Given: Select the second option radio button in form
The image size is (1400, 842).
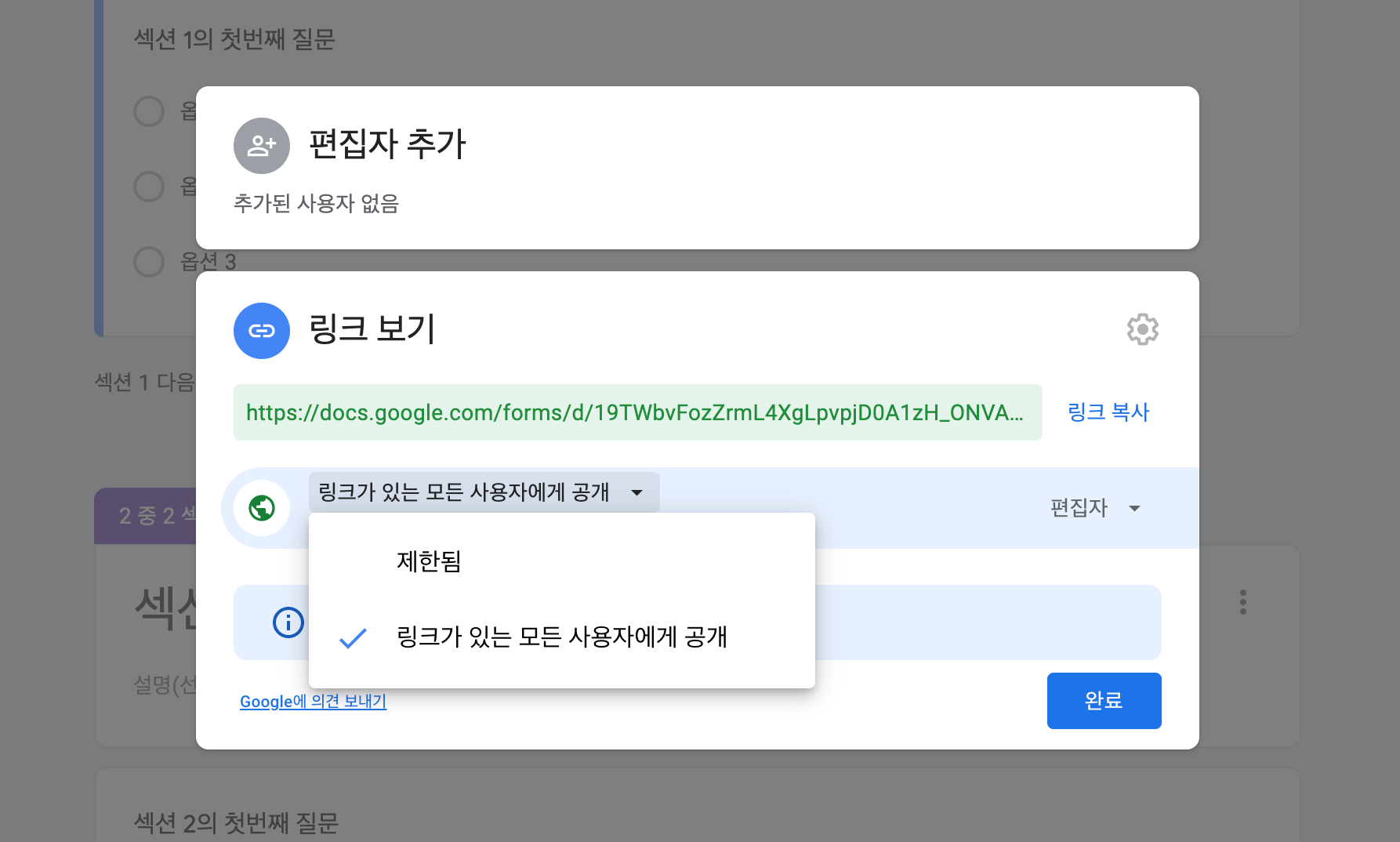Looking at the screenshot, I should click(x=149, y=187).
